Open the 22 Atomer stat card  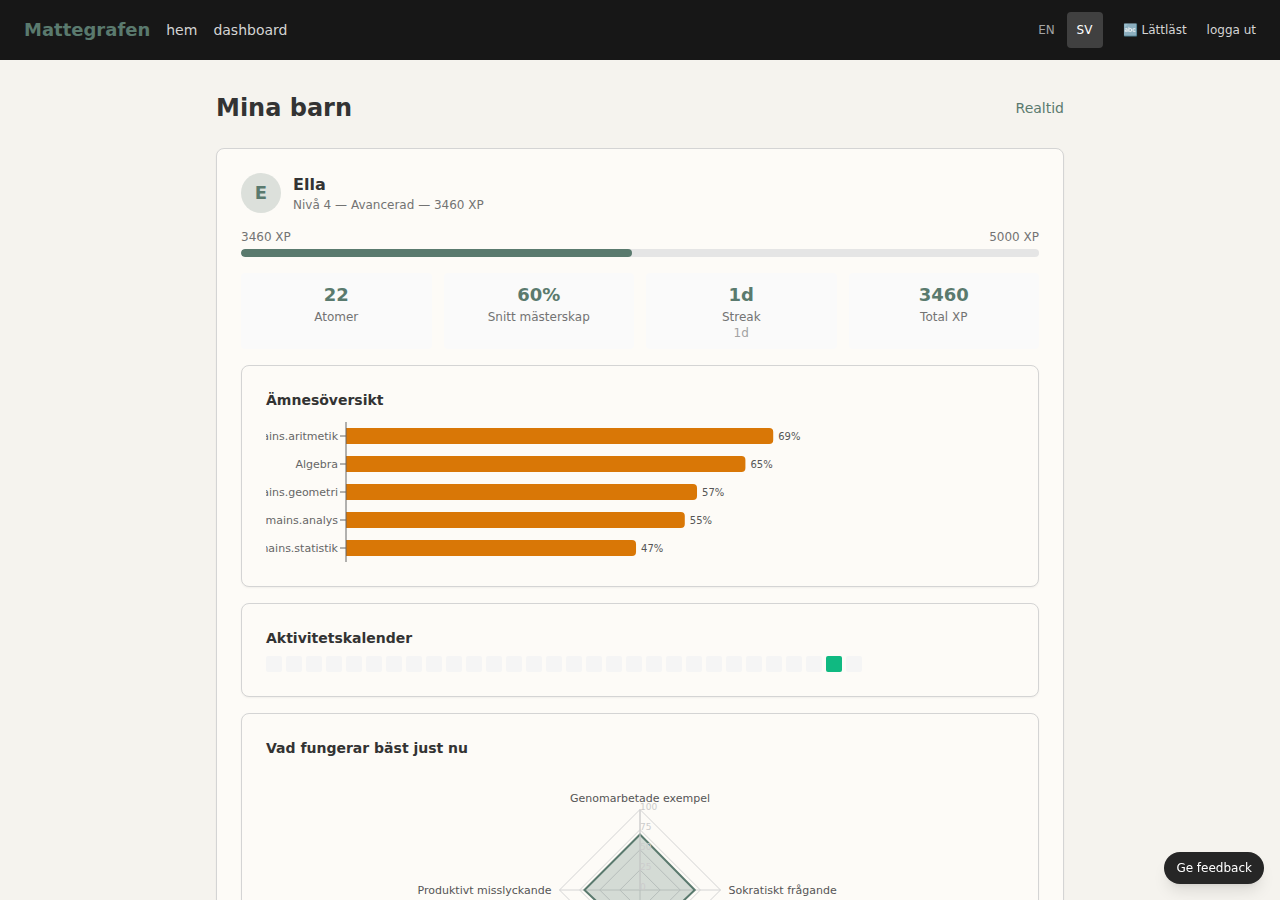(336, 311)
